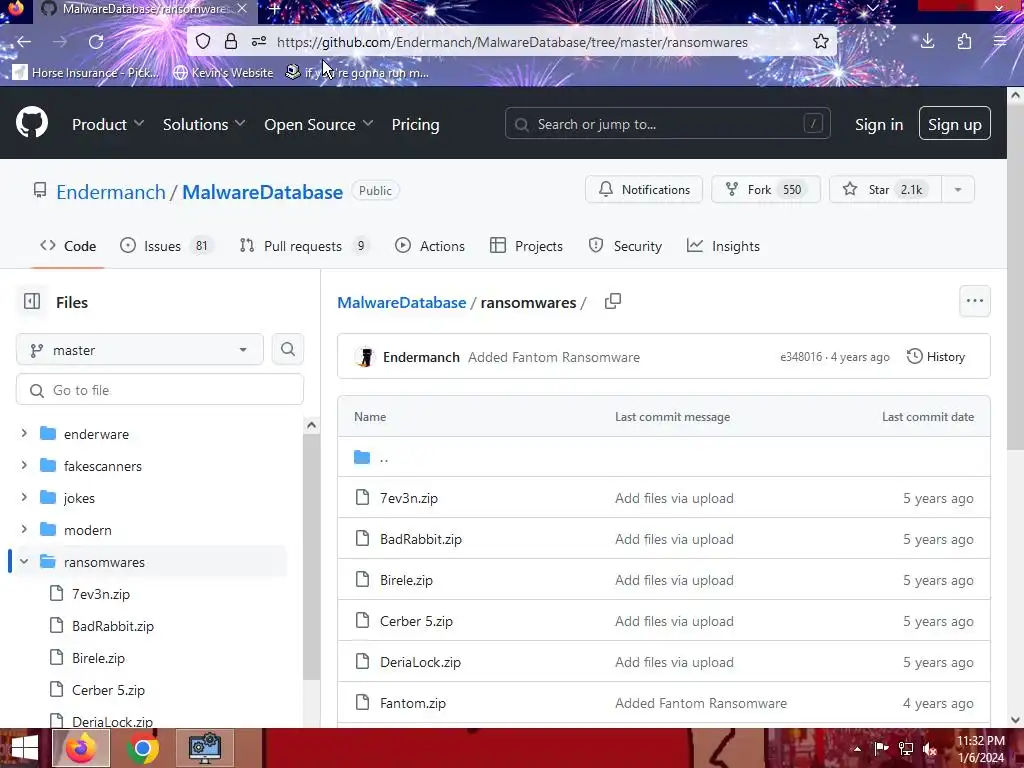Open Fantom.zip in file table
Image resolution: width=1024 pixels, height=768 pixels.
413,703
